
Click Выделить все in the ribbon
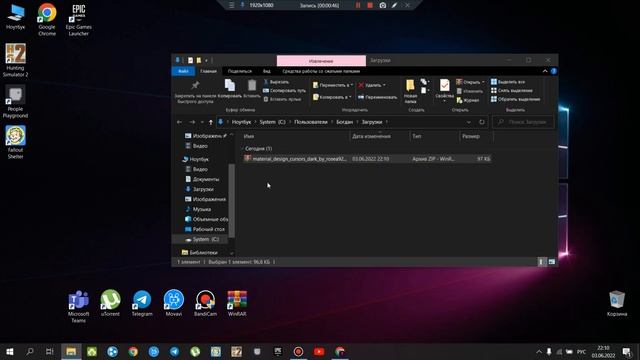click(x=508, y=82)
